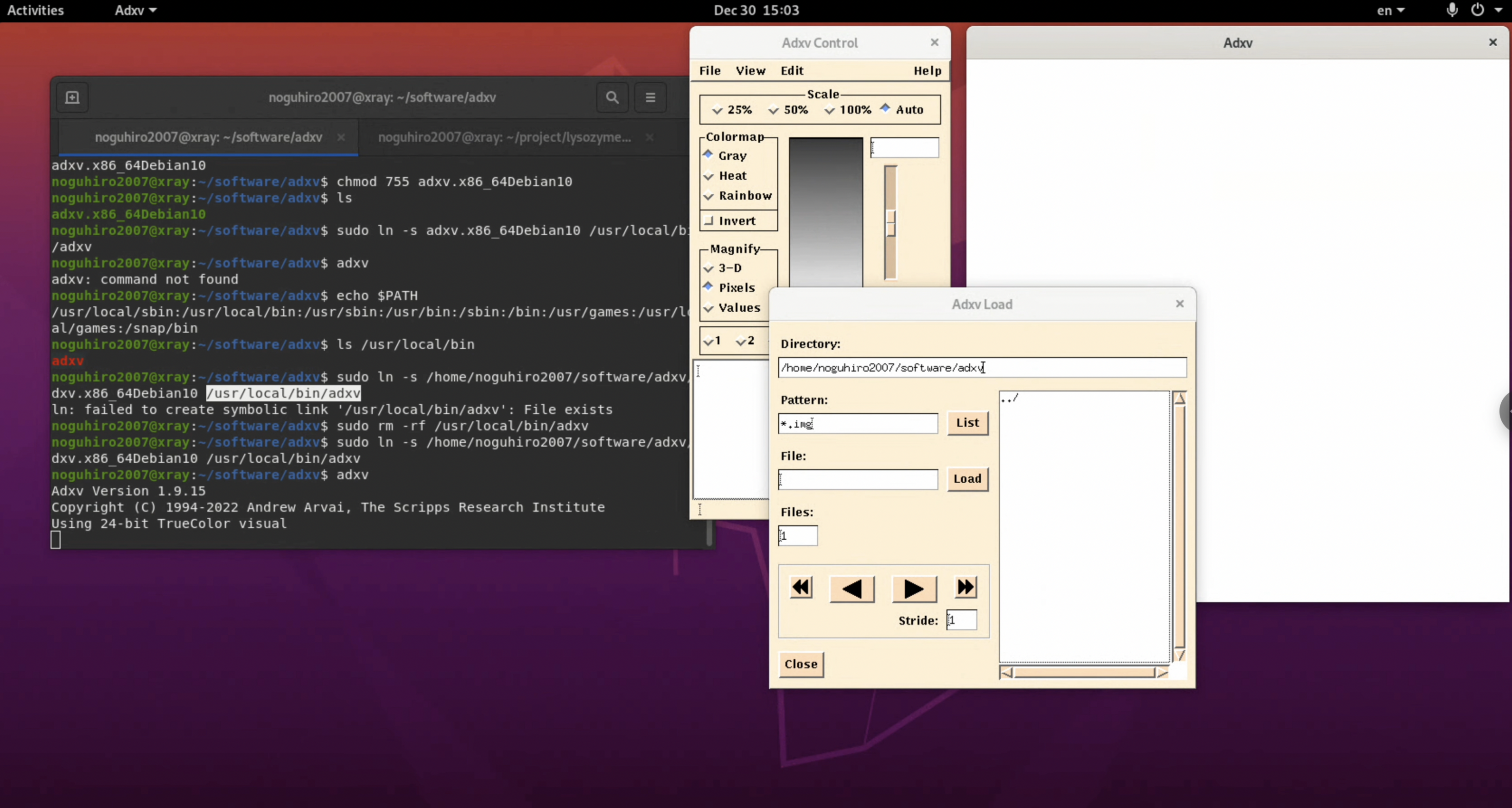Viewport: 1512px width, 808px height.
Task: Click the fast-forward-to-last playback button
Action: pyautogui.click(x=966, y=587)
